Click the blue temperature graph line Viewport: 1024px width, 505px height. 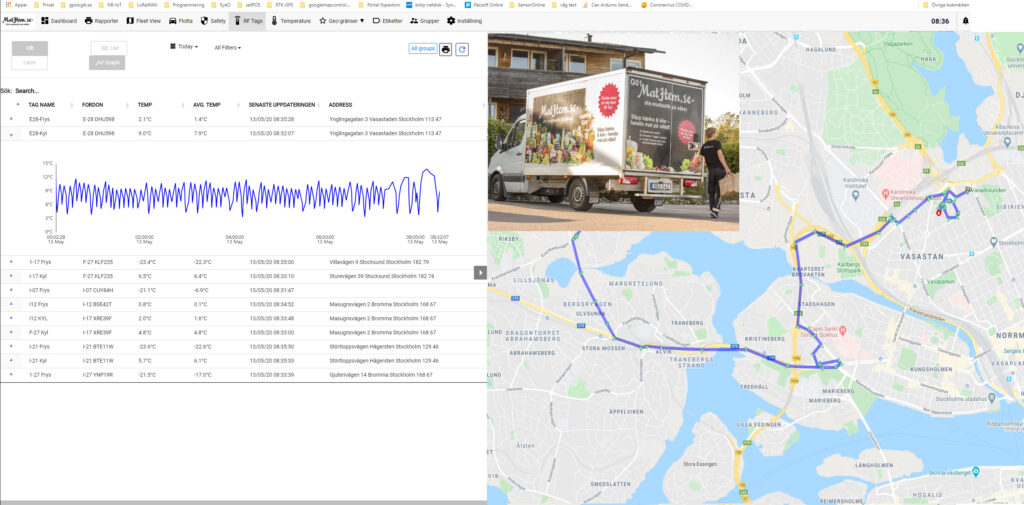coord(248,194)
